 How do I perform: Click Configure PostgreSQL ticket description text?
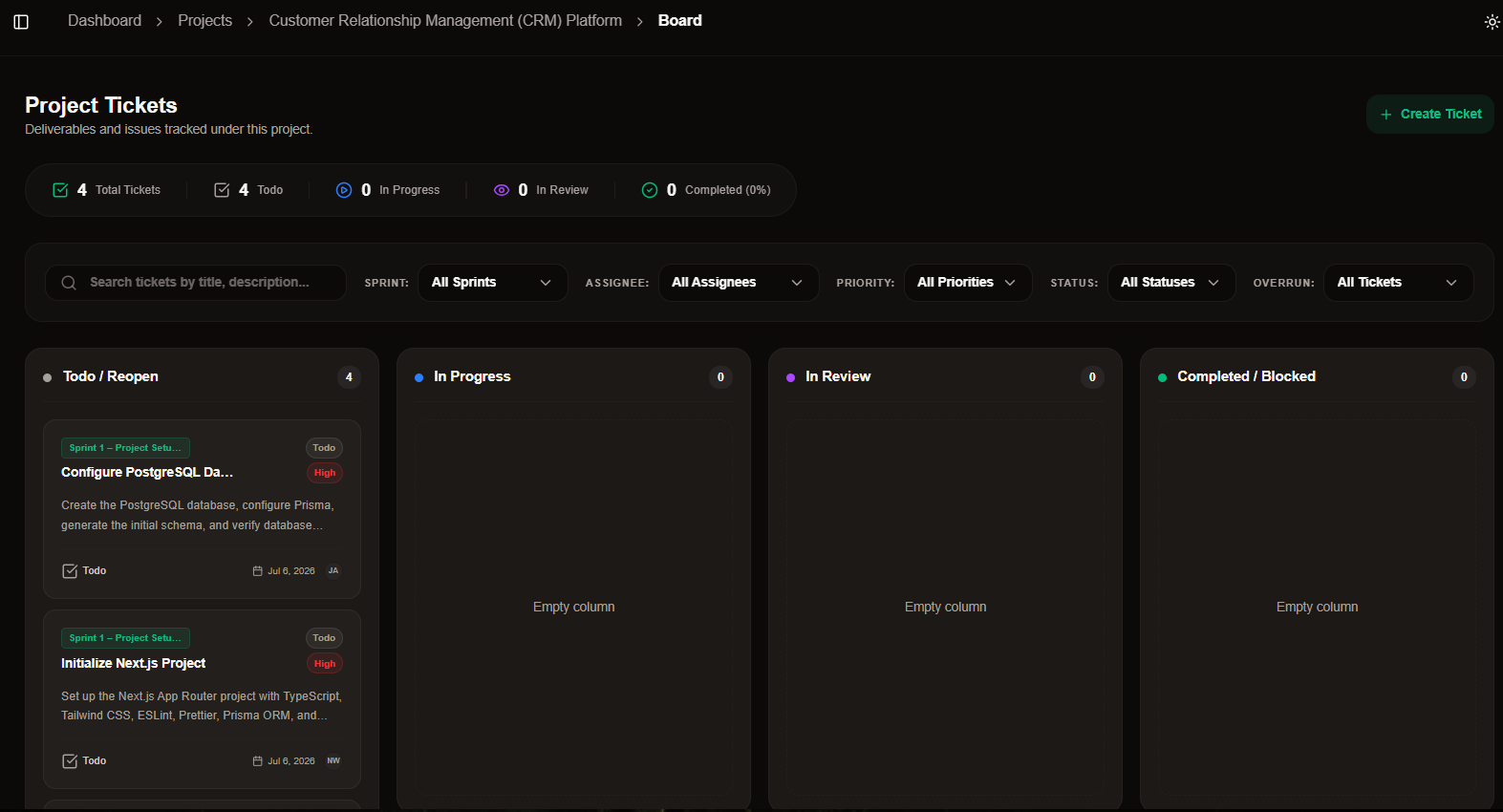198,515
